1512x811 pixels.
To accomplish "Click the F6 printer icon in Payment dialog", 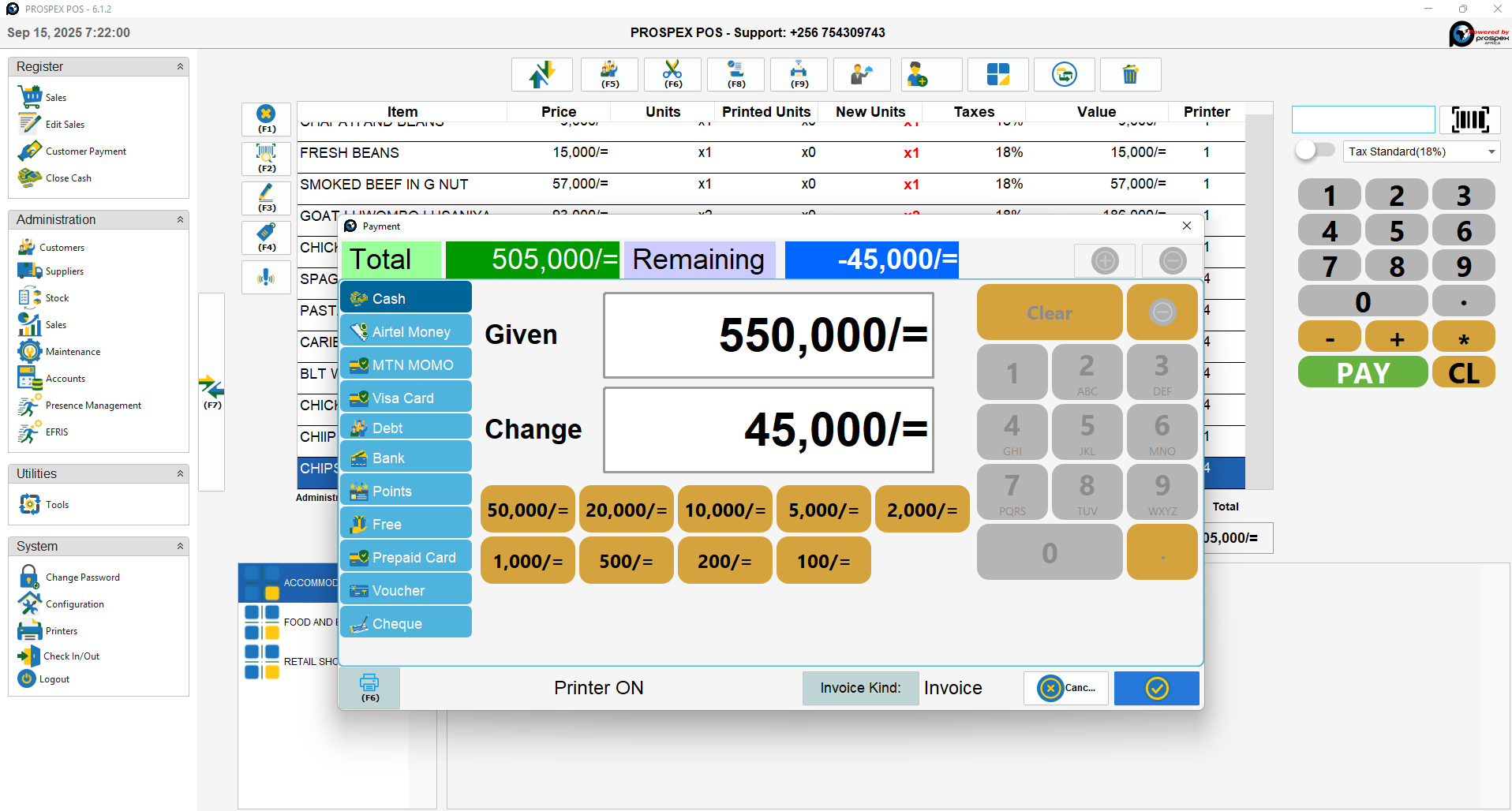I will click(x=369, y=687).
